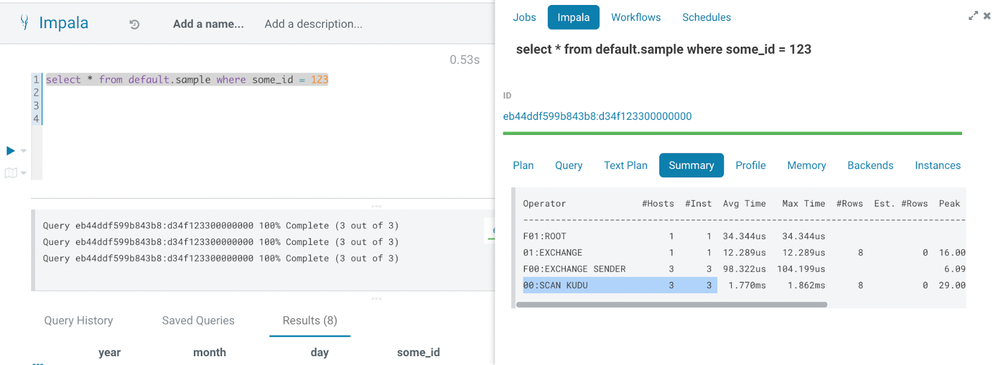Click first query log line

[x=221, y=225]
